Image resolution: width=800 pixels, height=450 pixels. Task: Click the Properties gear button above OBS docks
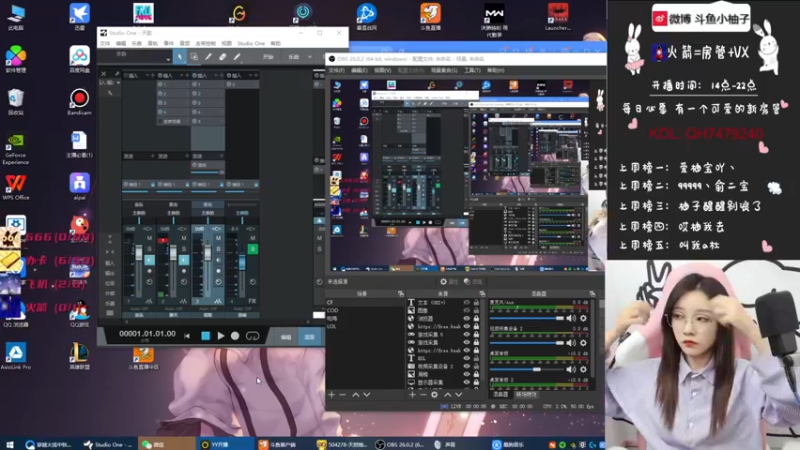point(448,282)
